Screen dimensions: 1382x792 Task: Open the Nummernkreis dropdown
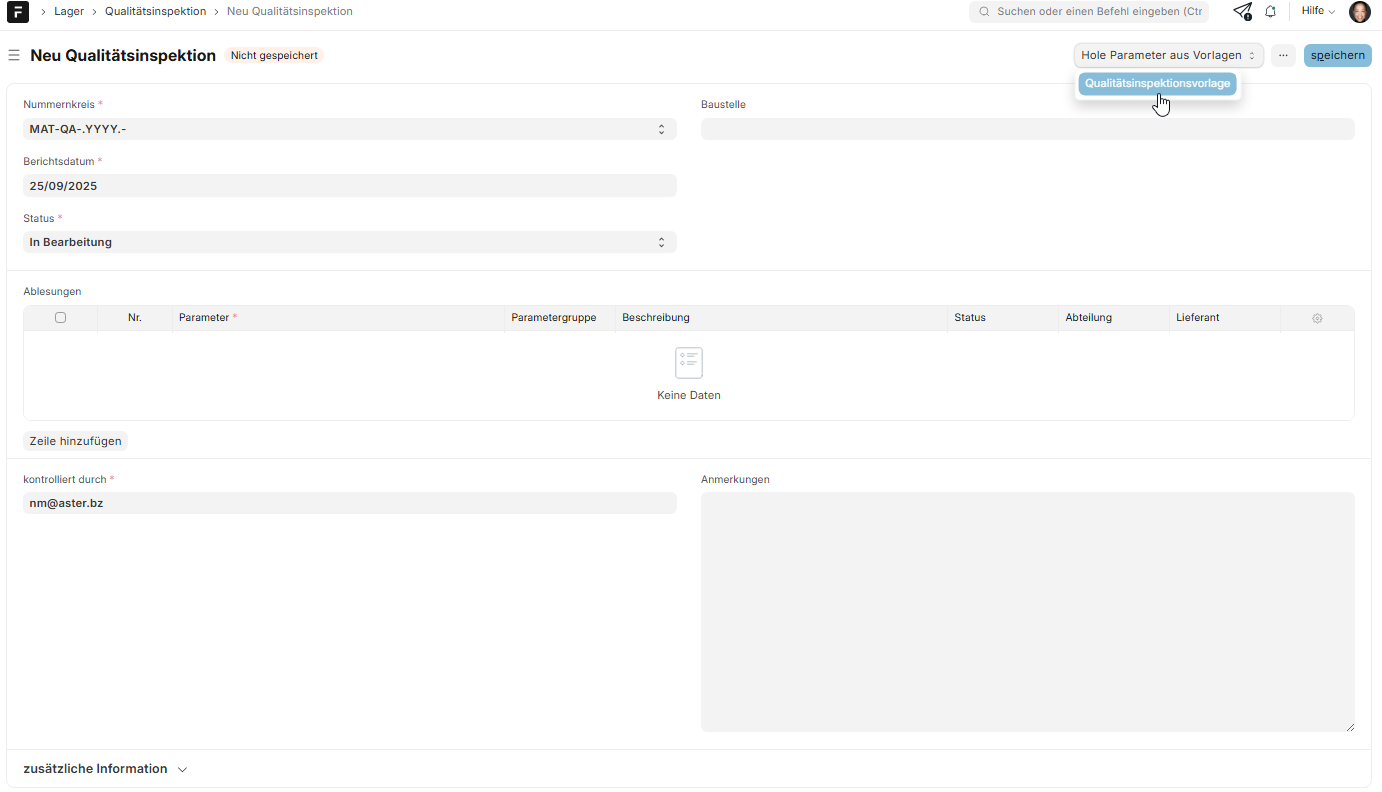tap(349, 129)
